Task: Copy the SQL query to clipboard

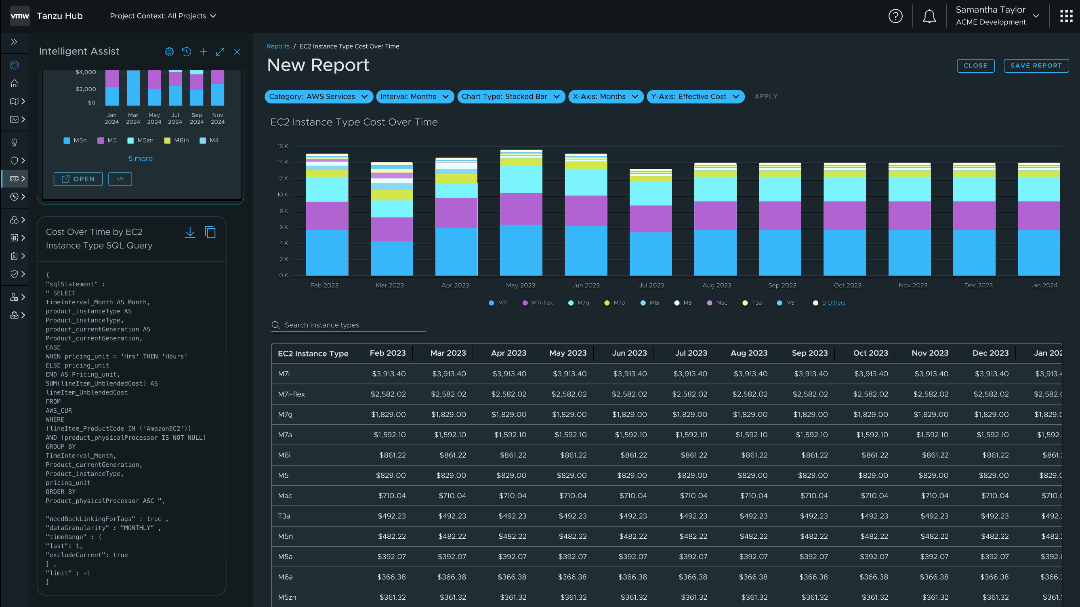Action: click(210, 233)
